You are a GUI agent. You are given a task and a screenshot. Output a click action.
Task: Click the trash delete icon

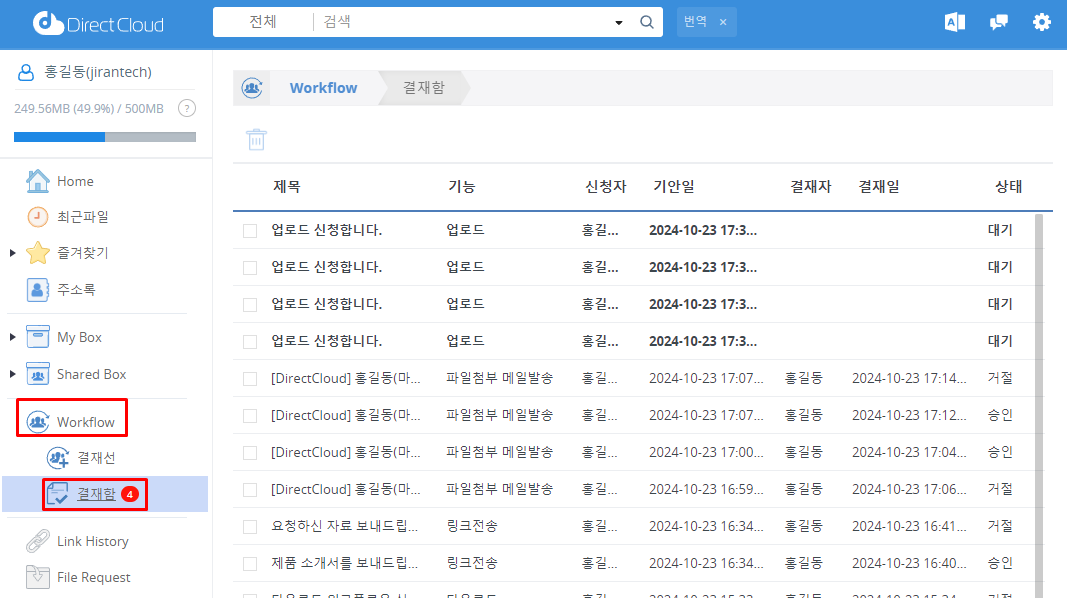pos(257,139)
